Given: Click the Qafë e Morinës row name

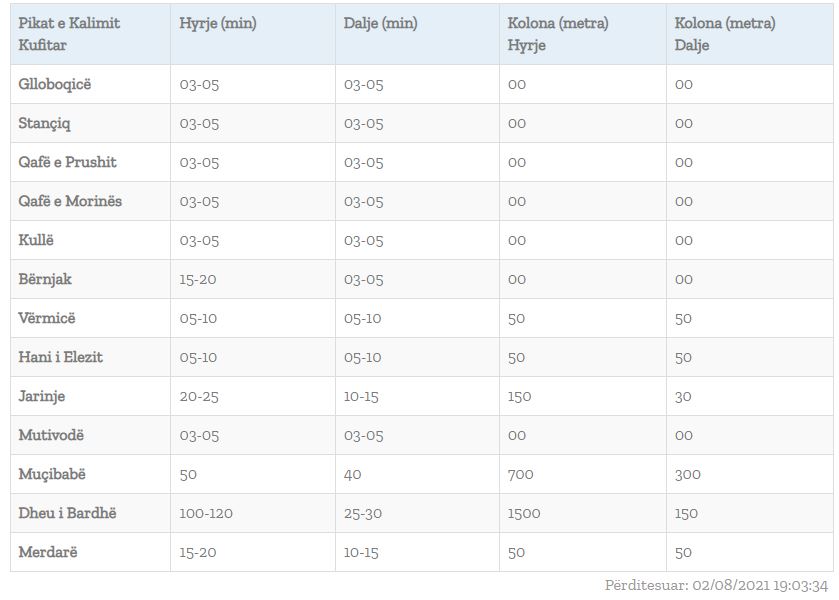Looking at the screenshot, I should click(70, 201).
